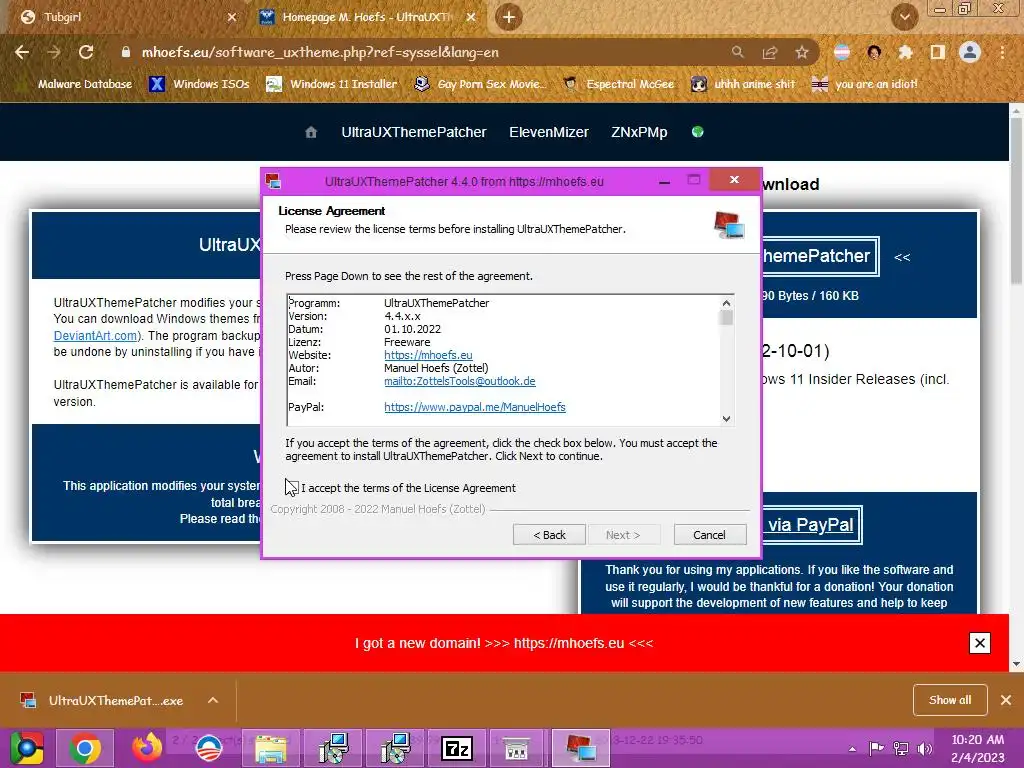The image size is (1024, 768).
Task: Click license text scroll down arrow
Action: tap(726, 419)
